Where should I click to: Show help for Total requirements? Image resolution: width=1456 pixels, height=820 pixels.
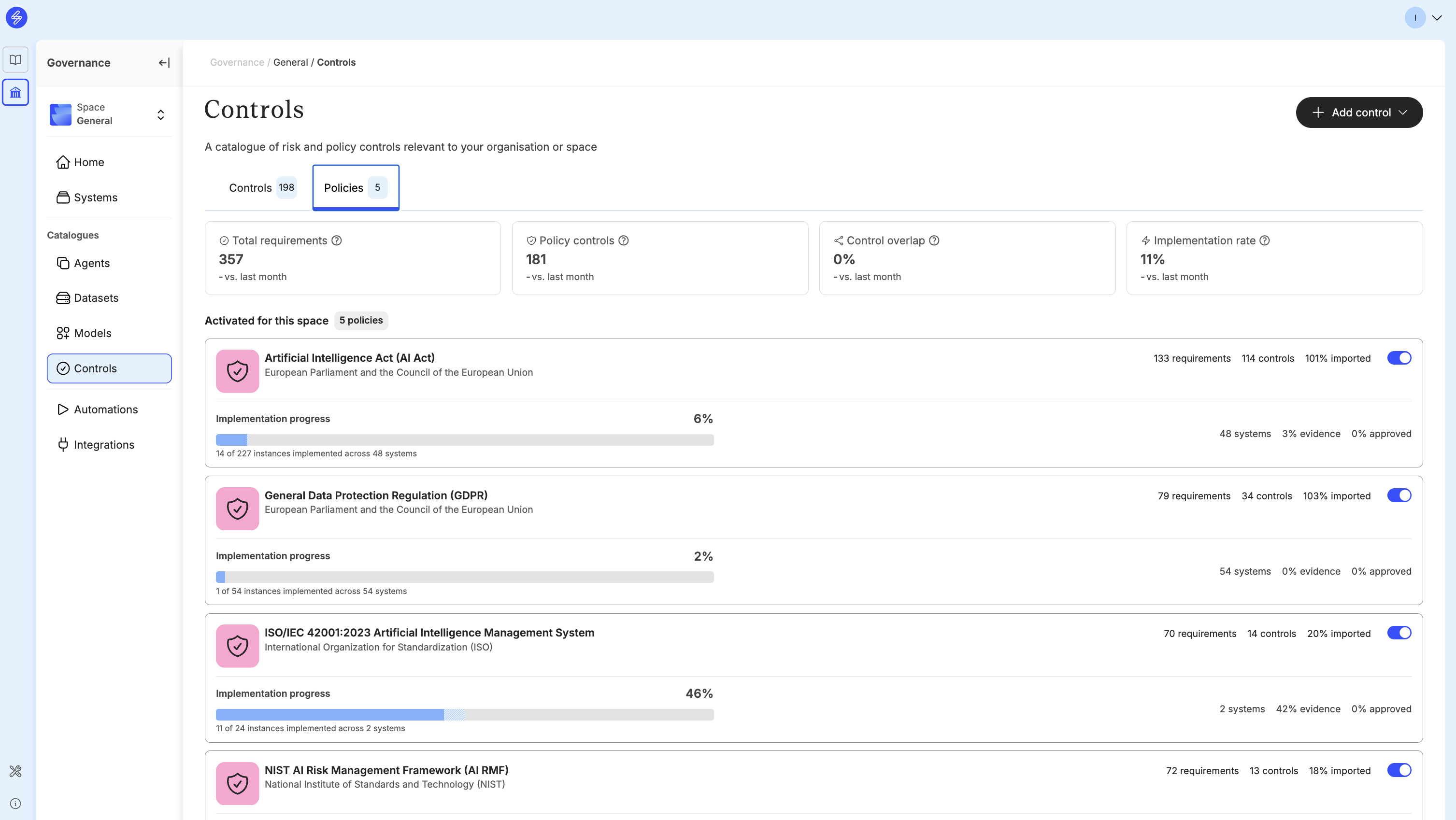point(336,241)
